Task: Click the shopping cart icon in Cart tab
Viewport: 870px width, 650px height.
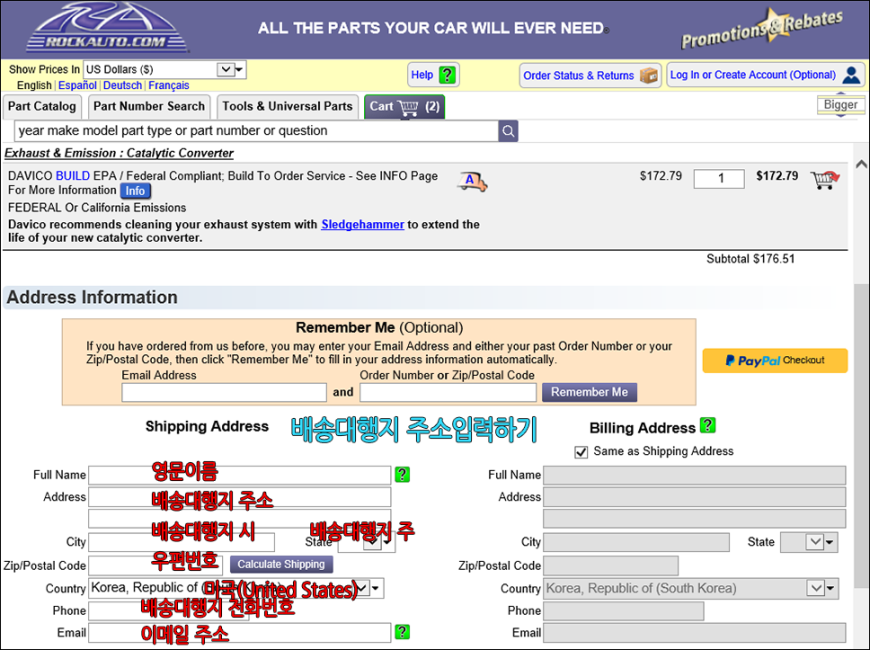Action: coord(408,107)
